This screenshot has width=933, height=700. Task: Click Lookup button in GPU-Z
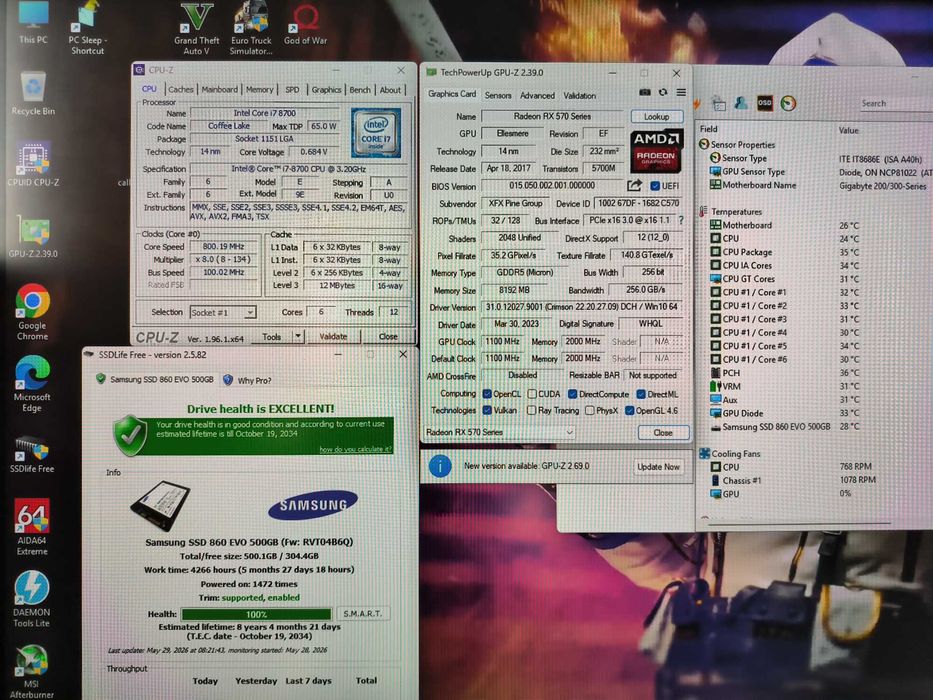(x=656, y=117)
